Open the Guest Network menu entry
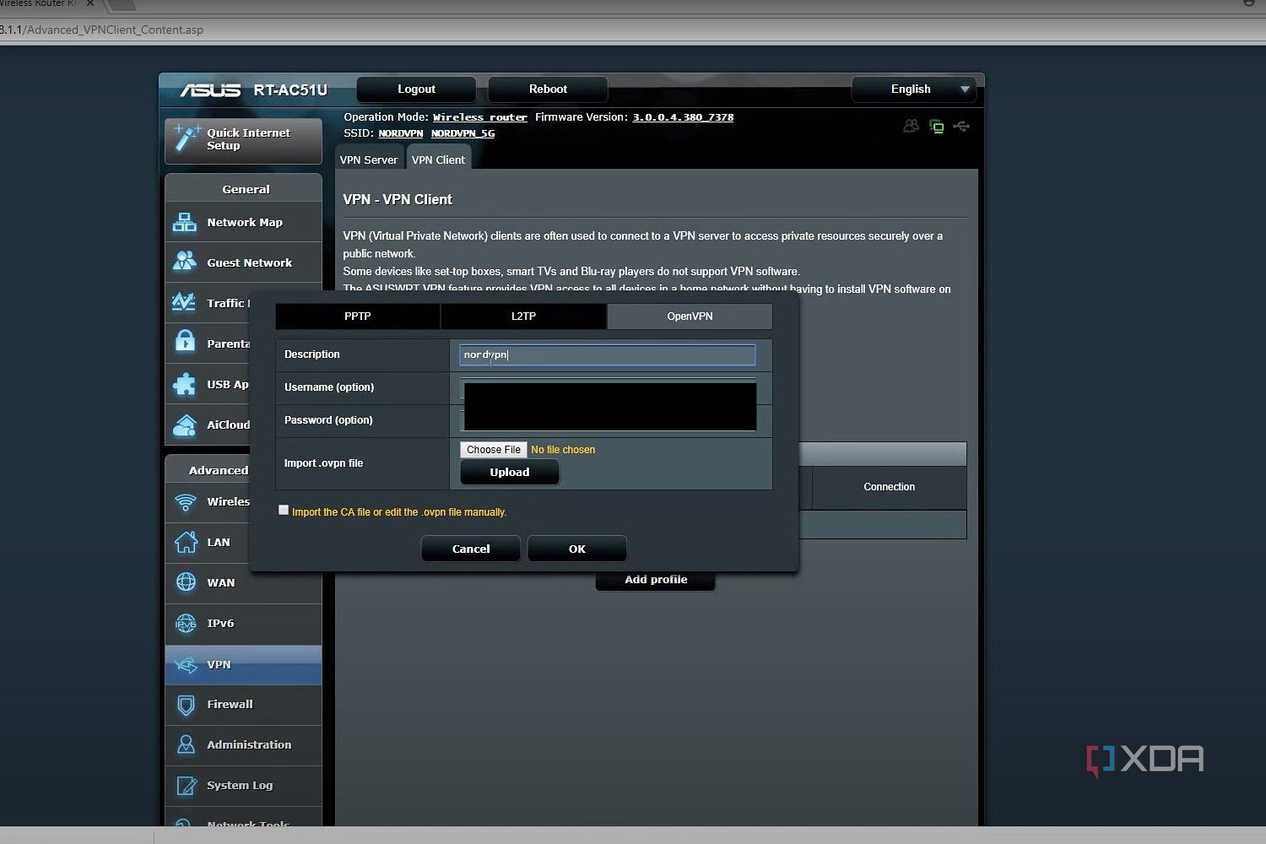 (243, 263)
